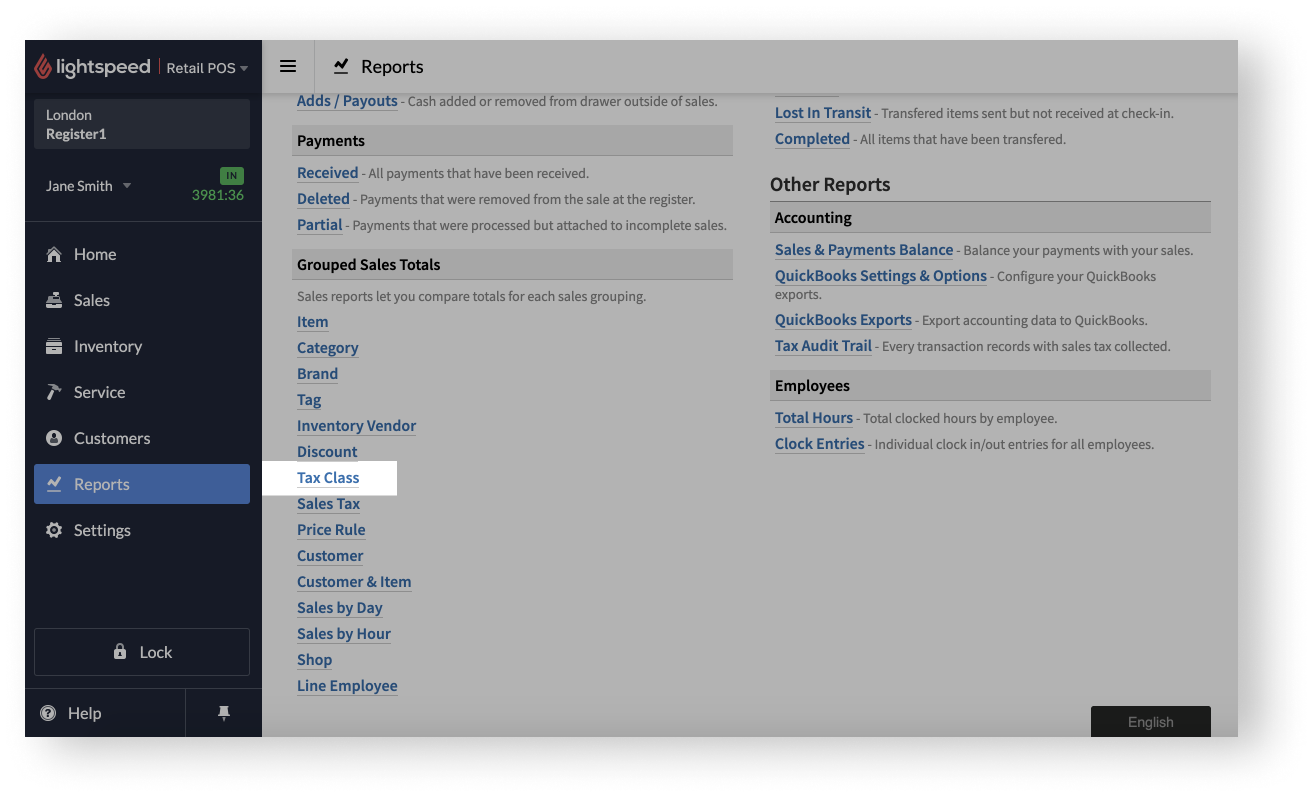
Task: Click the 3981:36 clocked time display
Action: pos(218,195)
